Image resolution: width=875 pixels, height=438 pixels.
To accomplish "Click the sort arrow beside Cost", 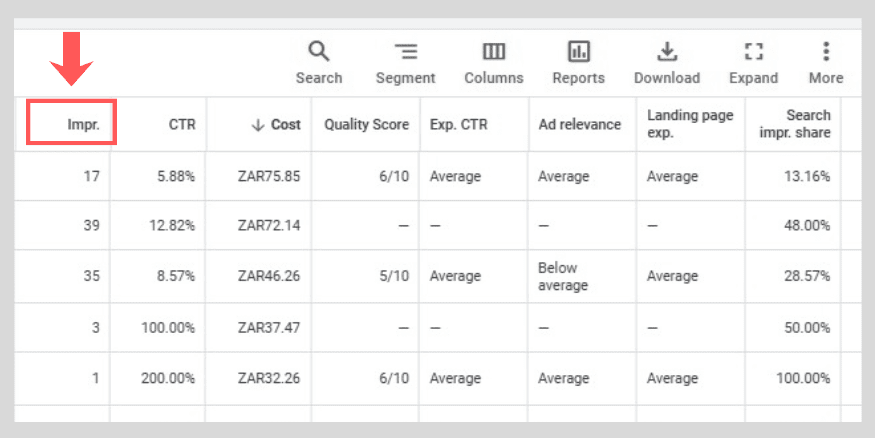I will click(x=257, y=124).
